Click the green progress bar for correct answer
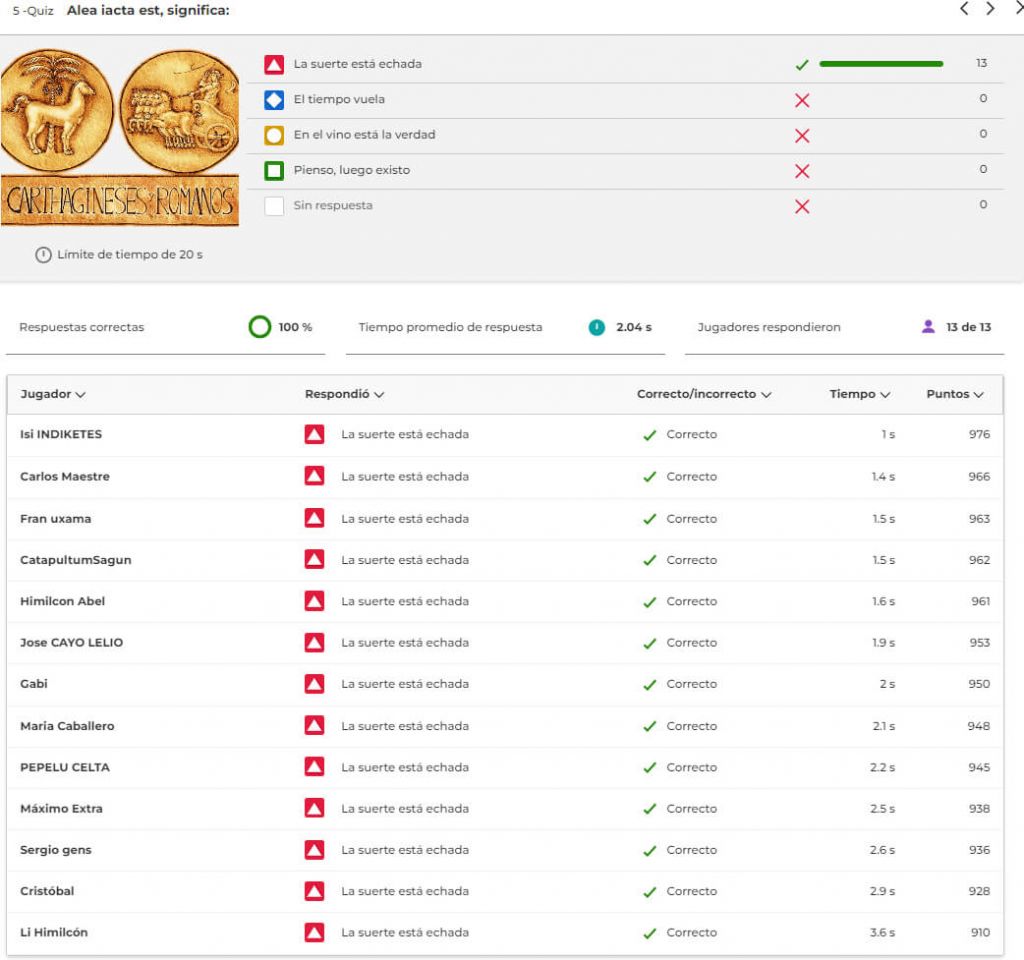The image size is (1024, 960). pos(880,64)
